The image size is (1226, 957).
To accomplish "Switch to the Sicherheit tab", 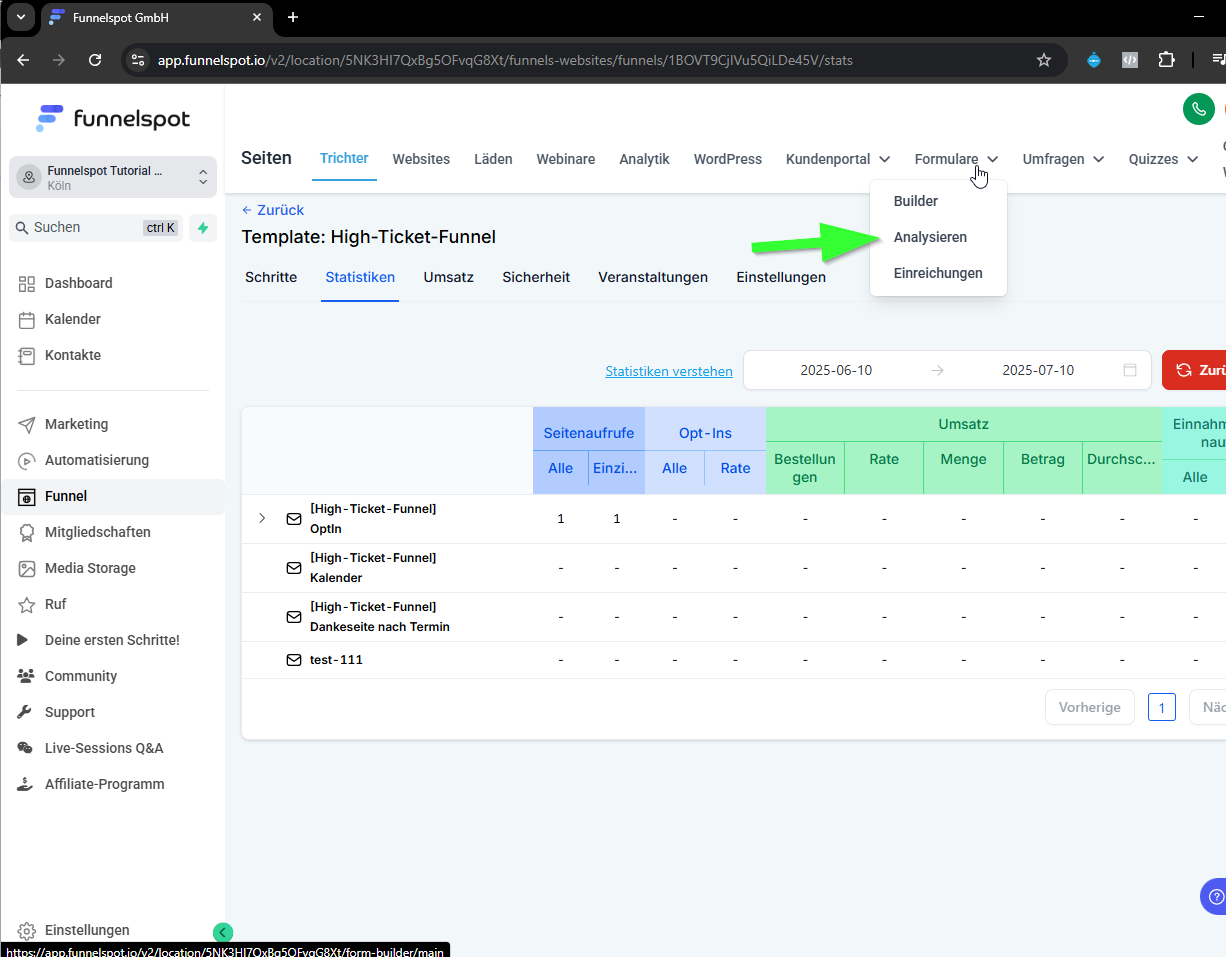I will tap(536, 277).
